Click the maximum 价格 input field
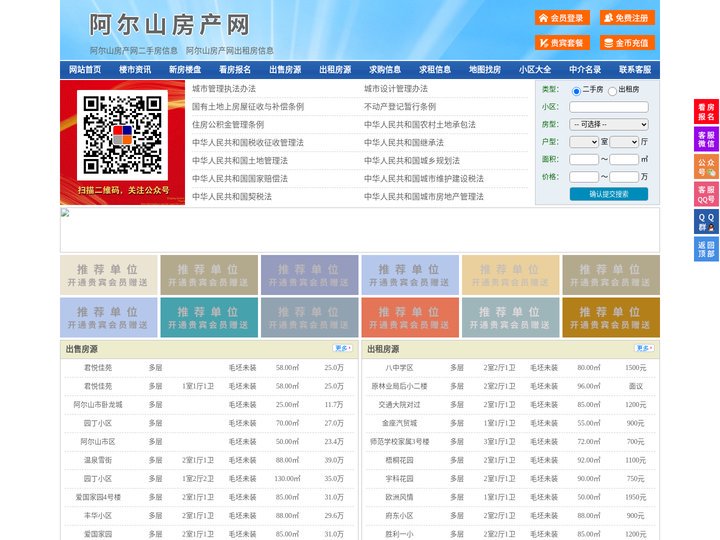Image resolution: width=720 pixels, height=540 pixels. (x=624, y=177)
